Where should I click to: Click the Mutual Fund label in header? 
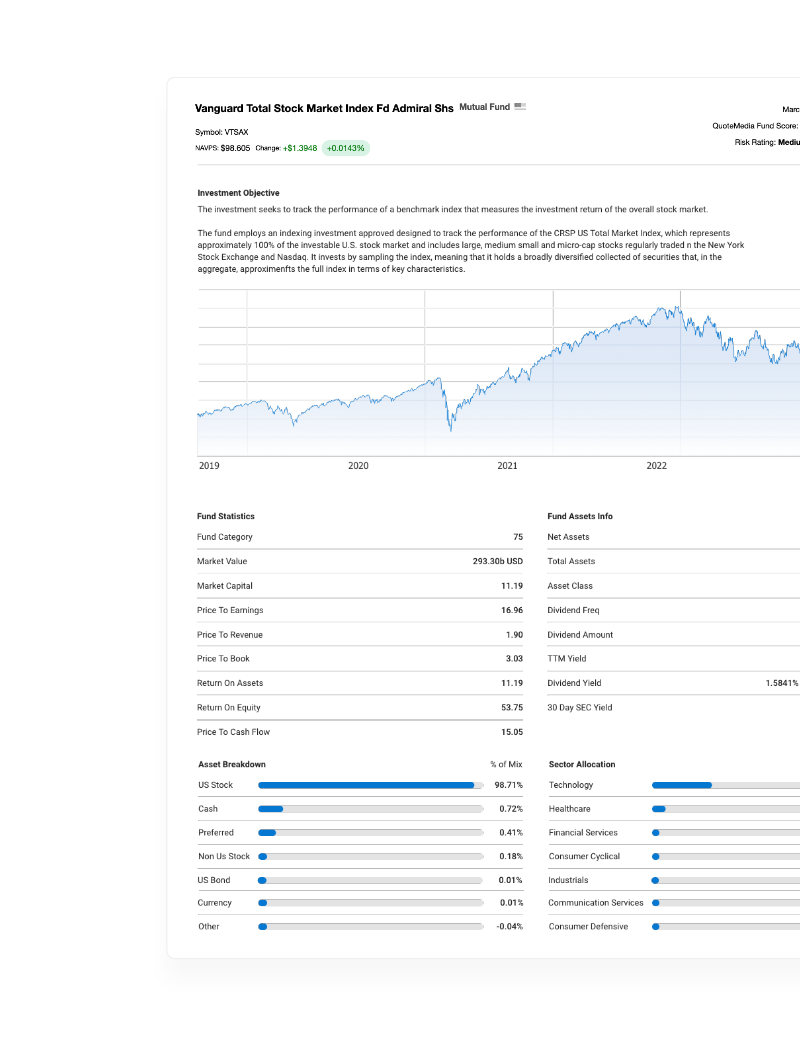(485, 107)
